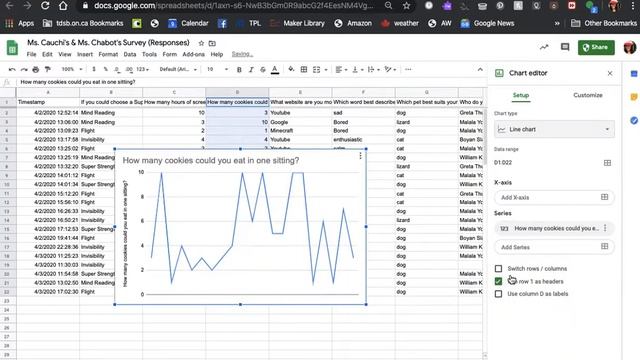Show more toolbar options
This screenshot has height=360, width=640.
pos(408,70)
